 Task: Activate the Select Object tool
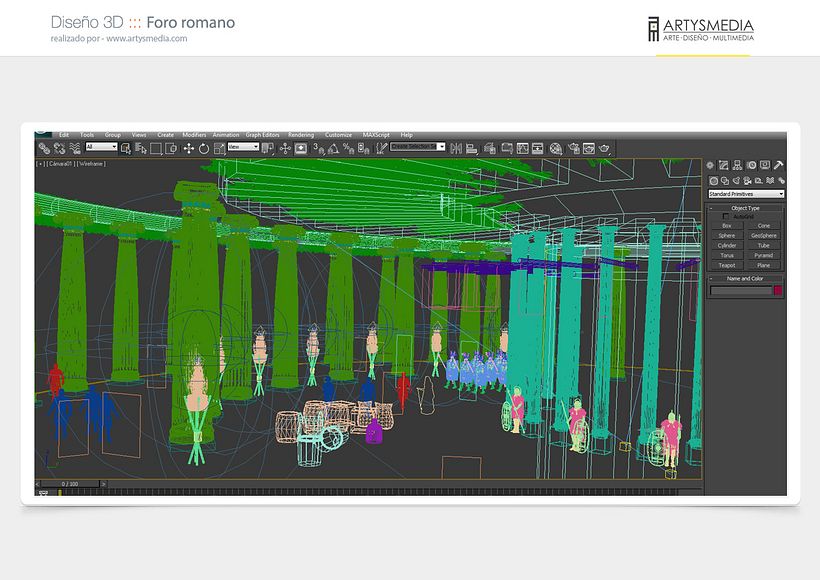tap(126, 149)
